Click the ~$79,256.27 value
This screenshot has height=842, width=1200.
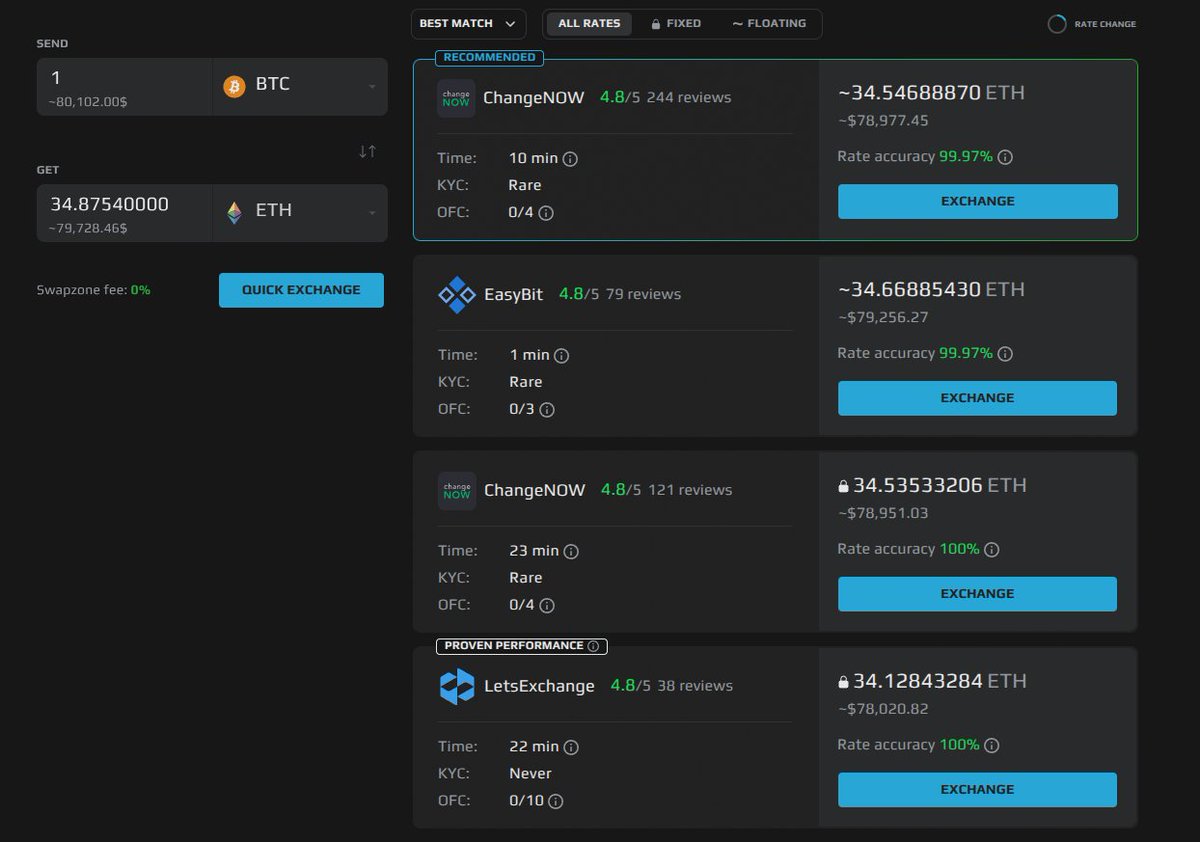883,317
